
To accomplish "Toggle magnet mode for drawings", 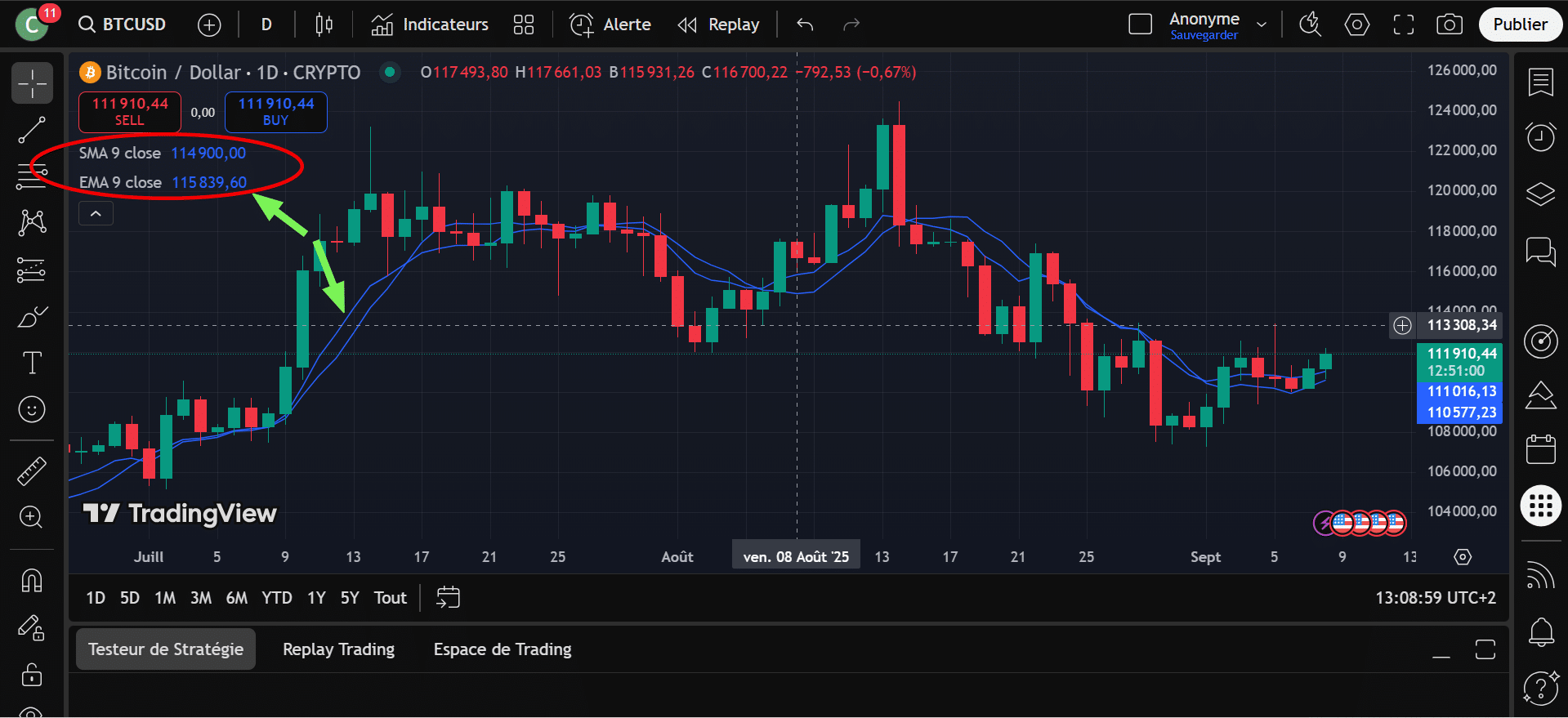I will coord(32,580).
